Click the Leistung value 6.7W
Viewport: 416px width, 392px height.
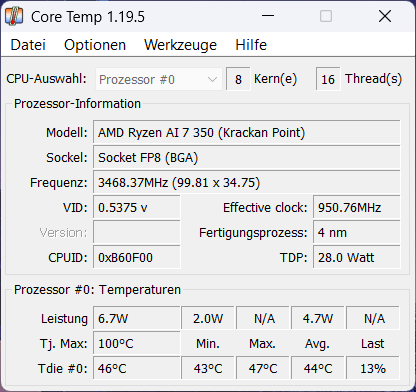(137, 318)
